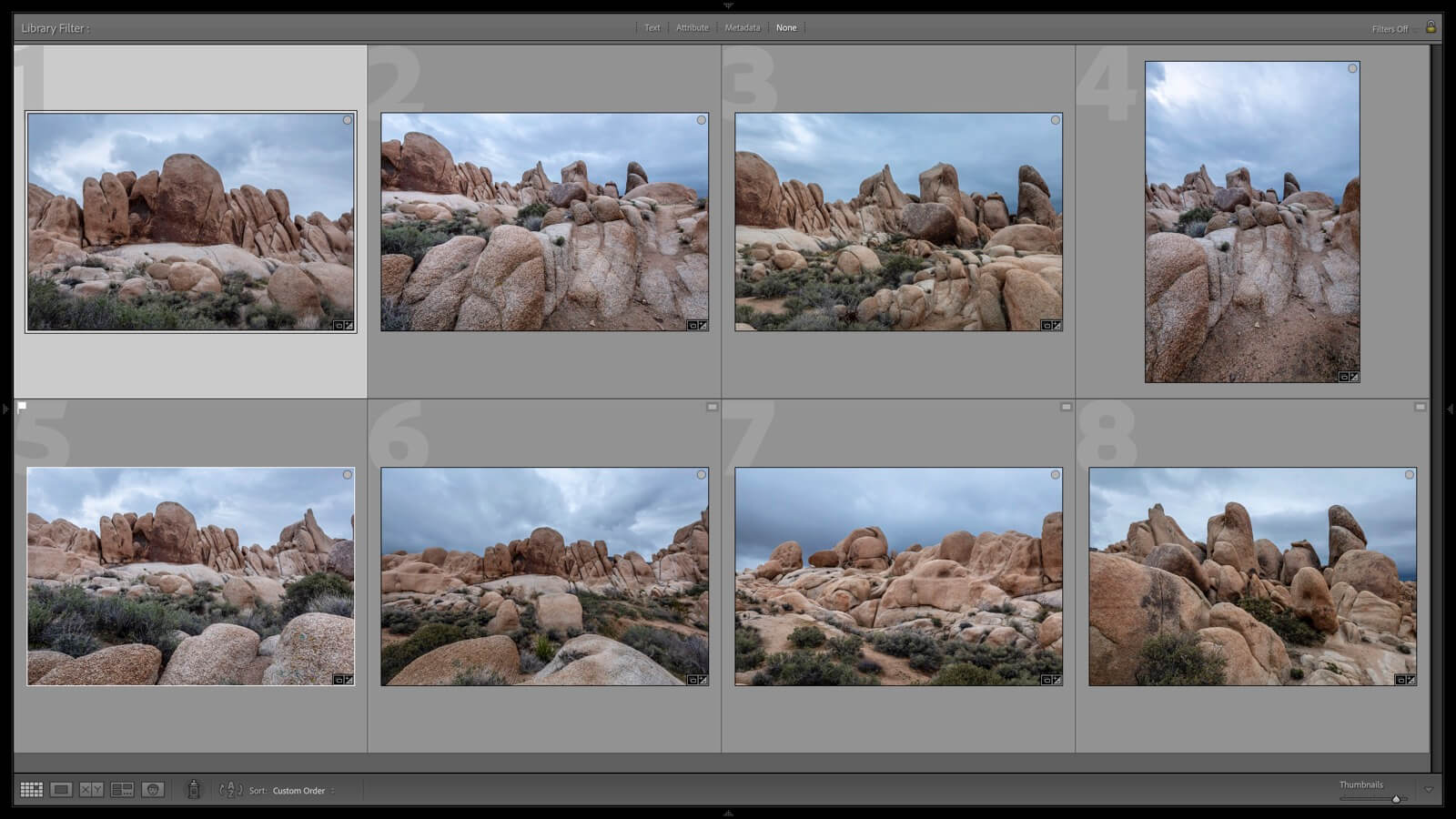Viewport: 1456px width, 819px height.
Task: Open the Filters Off preset dropdown
Action: 1391,29
